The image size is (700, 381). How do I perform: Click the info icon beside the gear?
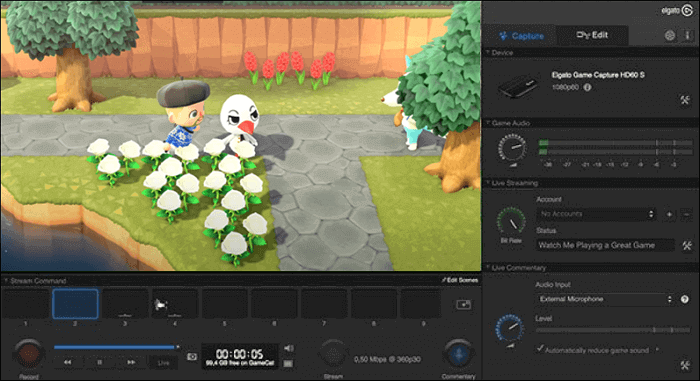[687, 36]
